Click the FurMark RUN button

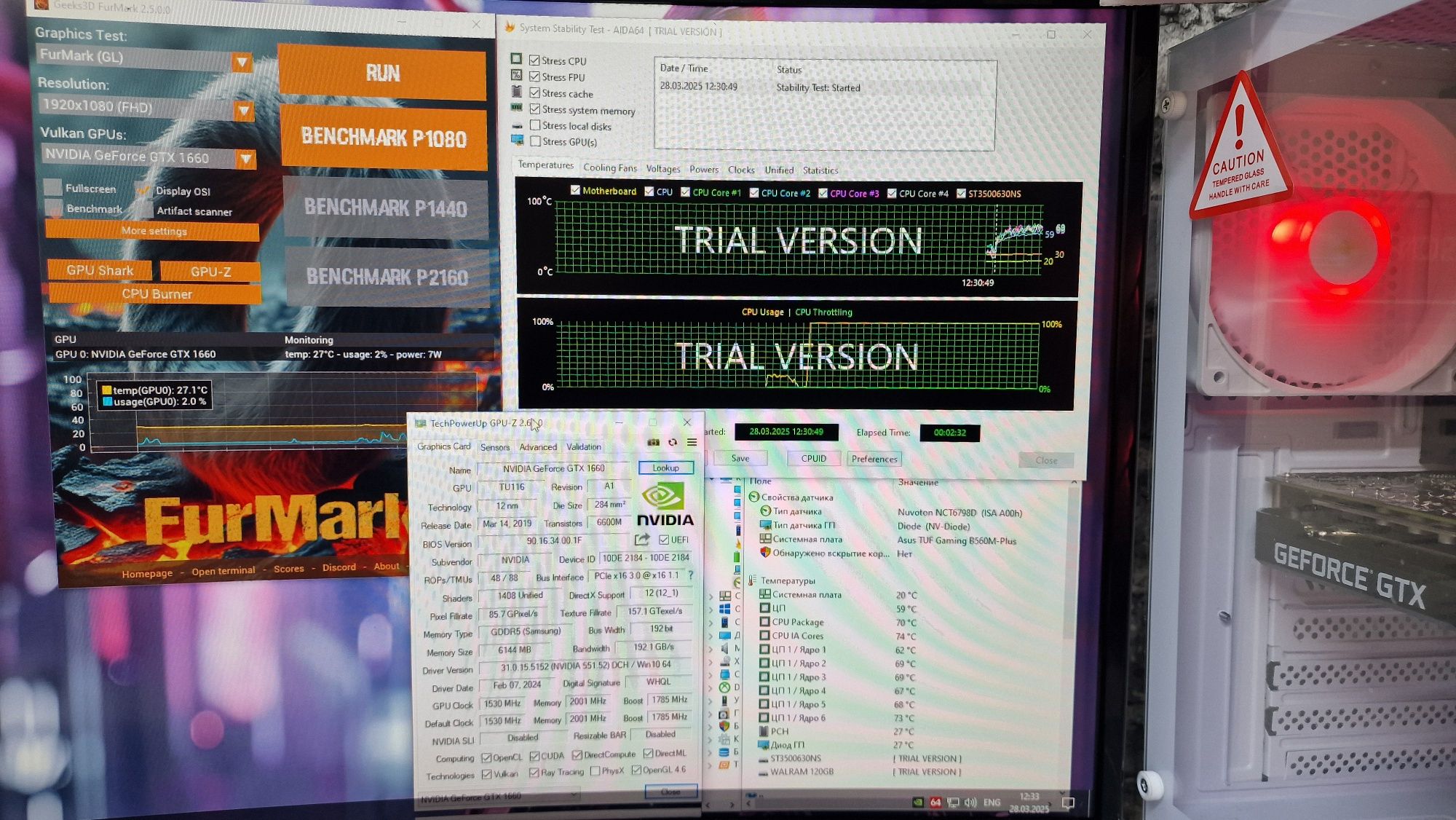point(382,73)
